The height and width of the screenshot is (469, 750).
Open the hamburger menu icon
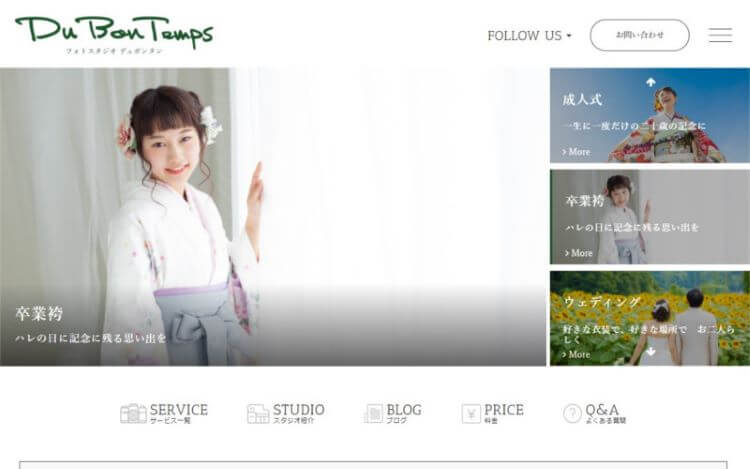click(720, 35)
